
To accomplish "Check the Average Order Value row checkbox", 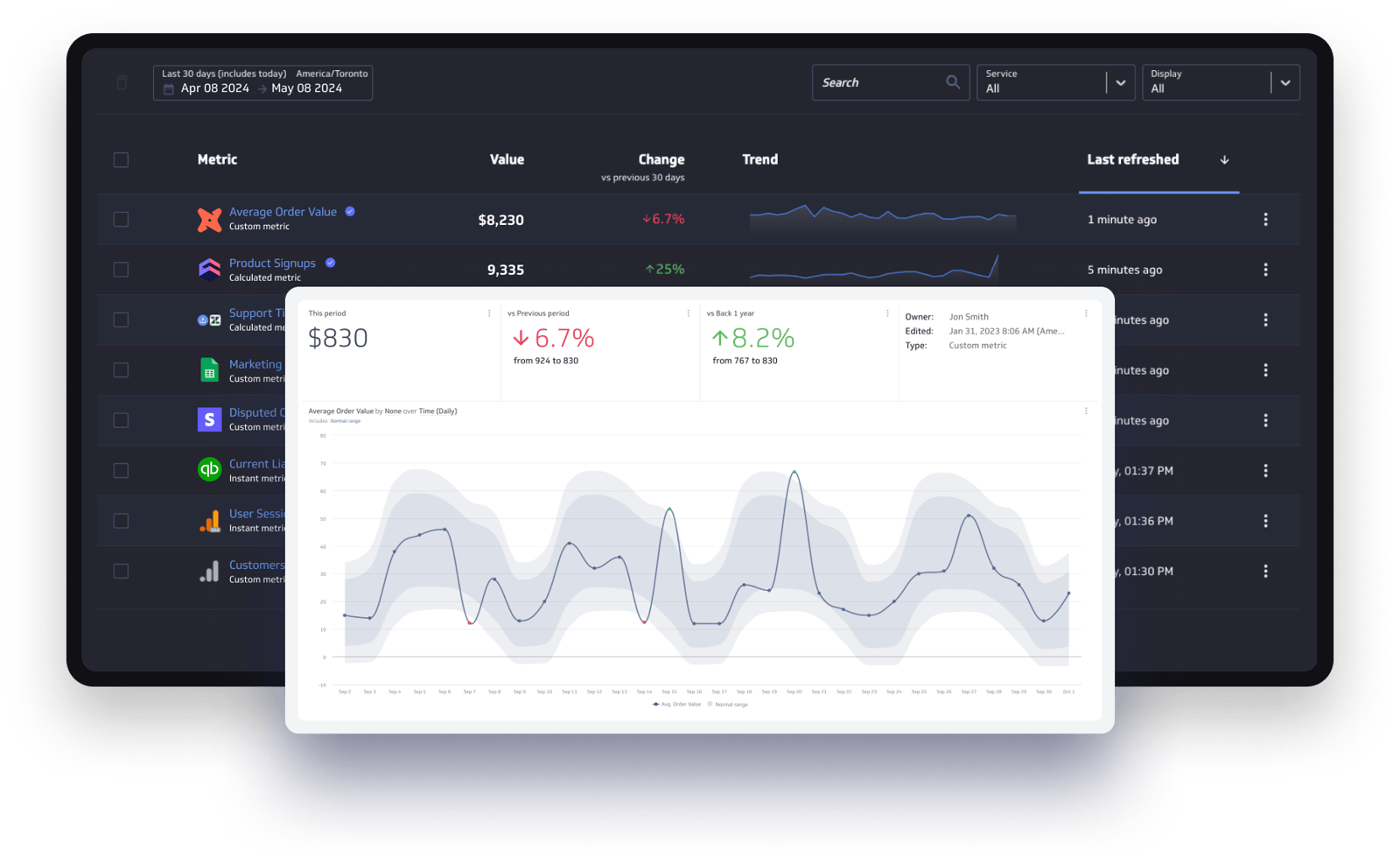I will [x=121, y=220].
